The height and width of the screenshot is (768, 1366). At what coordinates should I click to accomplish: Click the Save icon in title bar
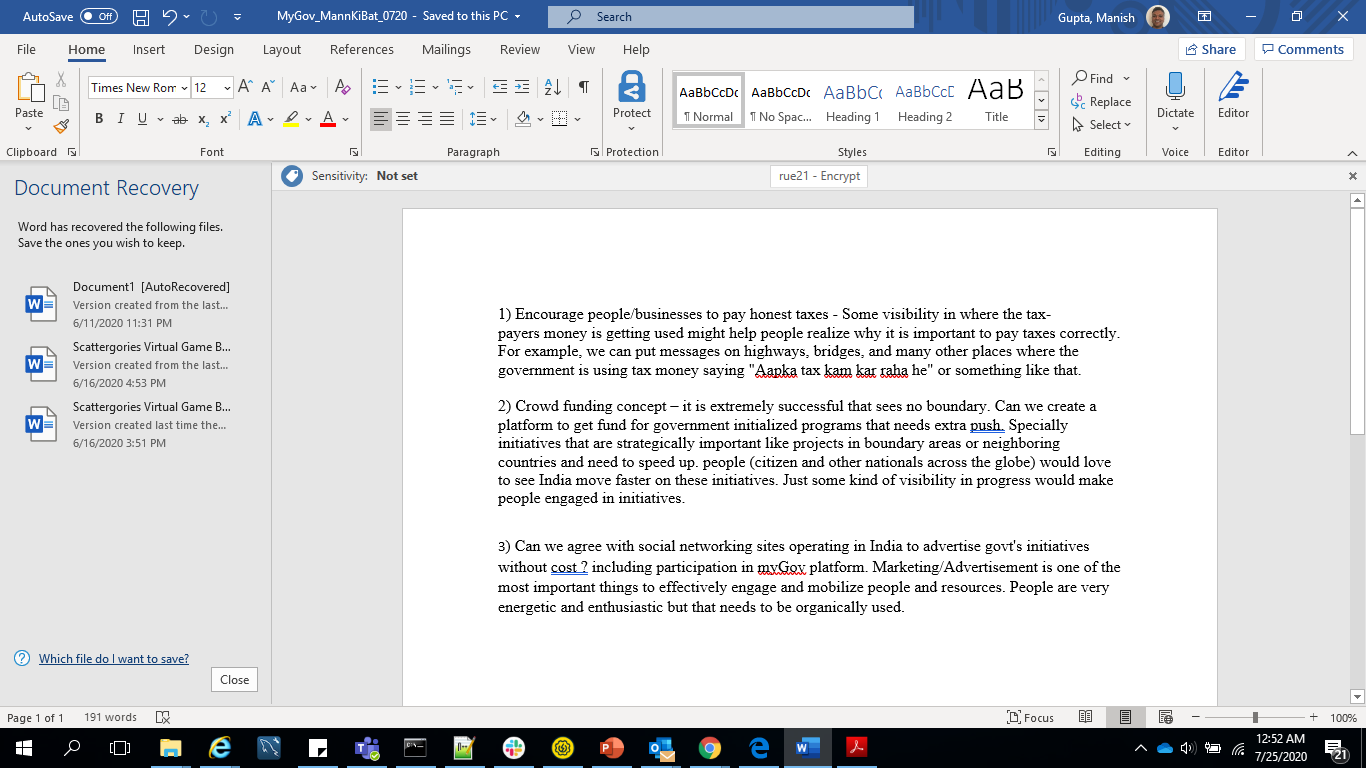pos(141,17)
